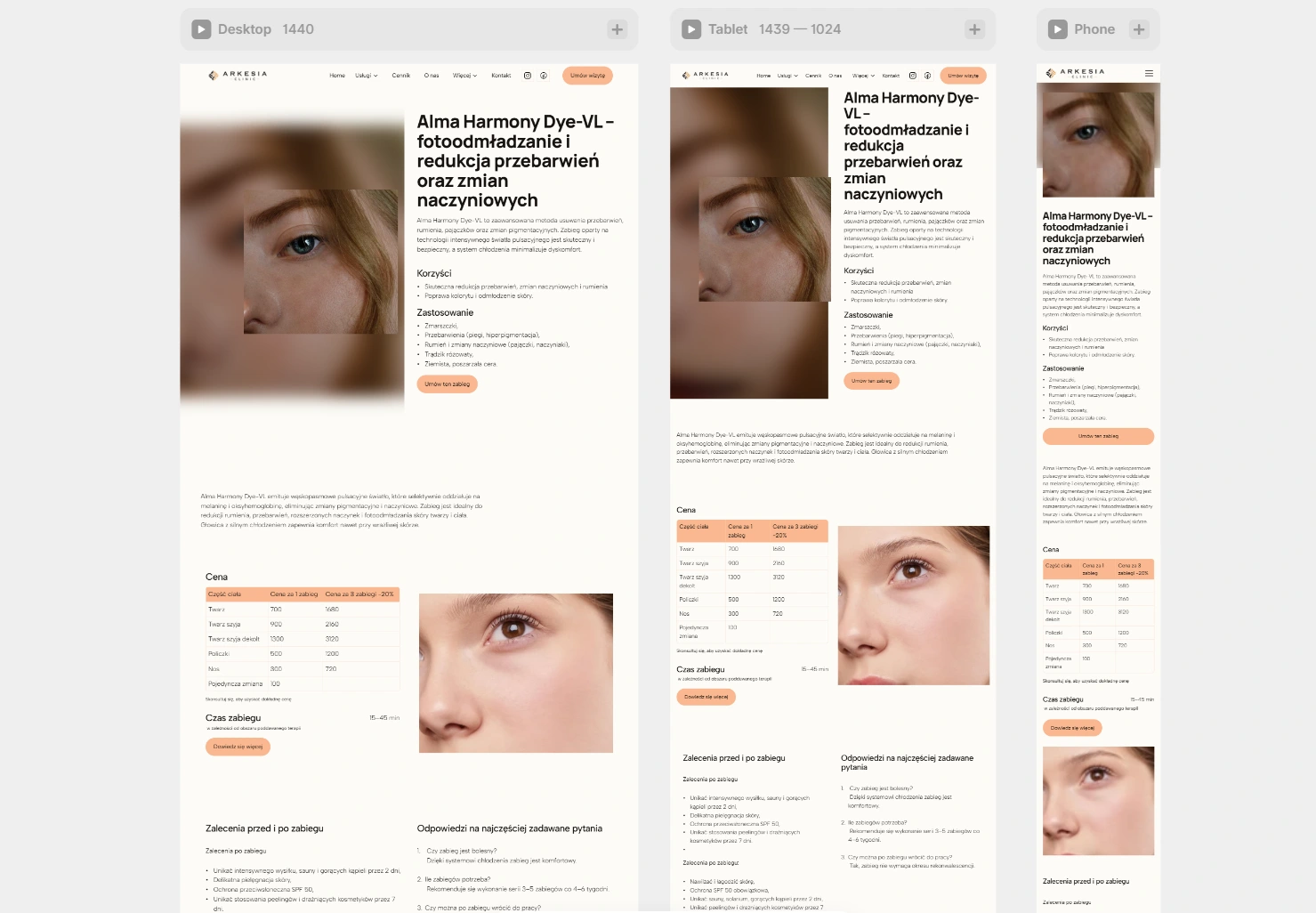Add a breakpoint next to Tablet
Viewport: 1316px width, 913px height.
975,29
